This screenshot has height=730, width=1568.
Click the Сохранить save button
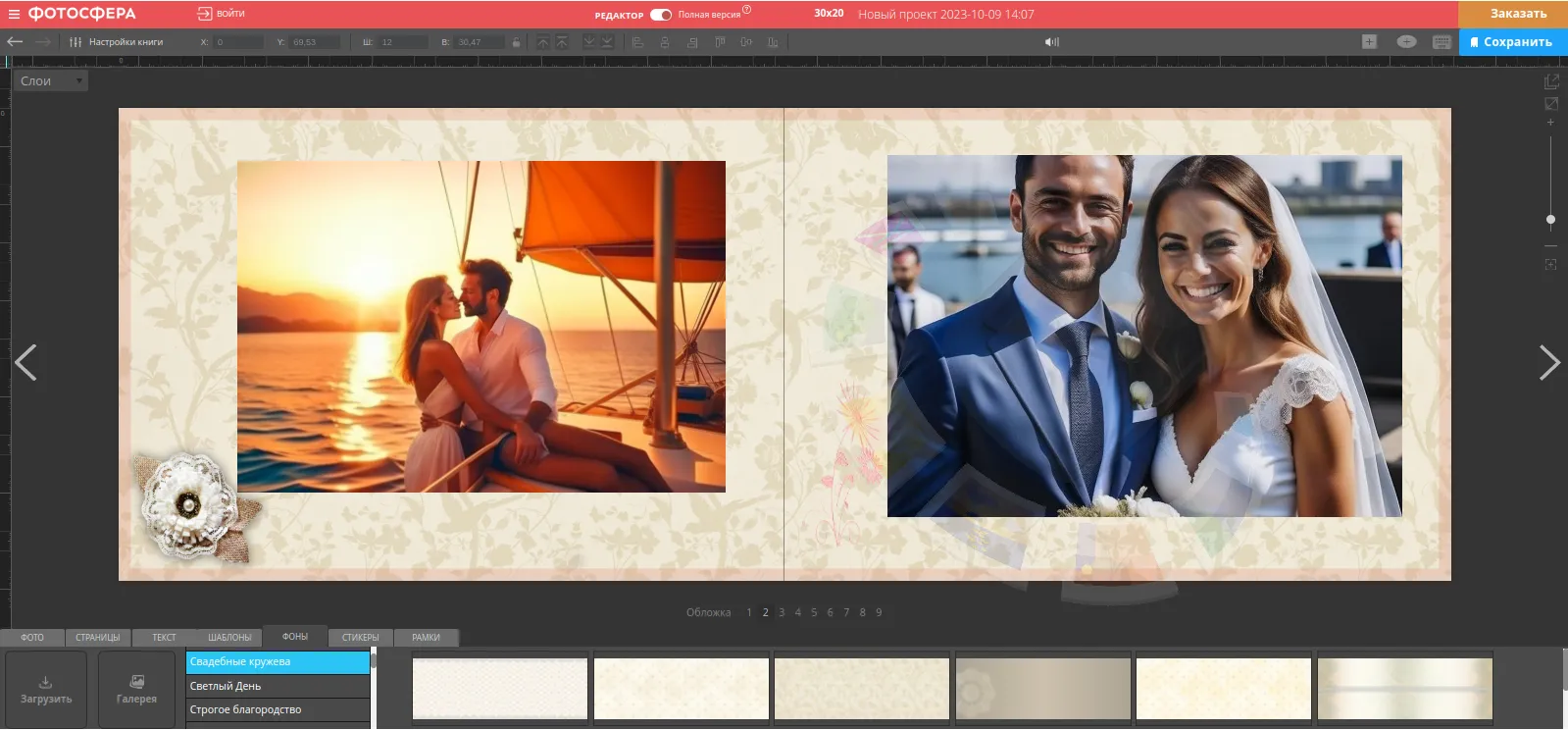(x=1512, y=42)
